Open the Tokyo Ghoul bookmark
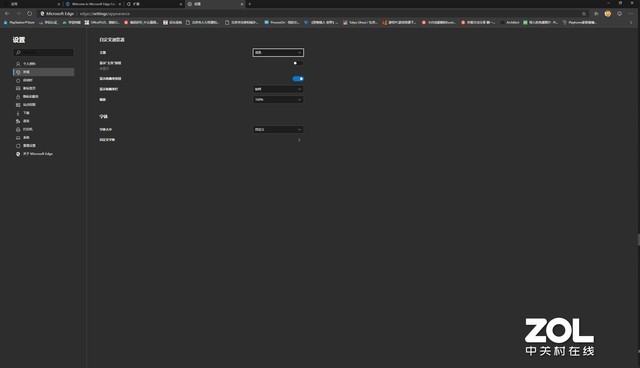The width and height of the screenshot is (640, 368). click(360, 22)
